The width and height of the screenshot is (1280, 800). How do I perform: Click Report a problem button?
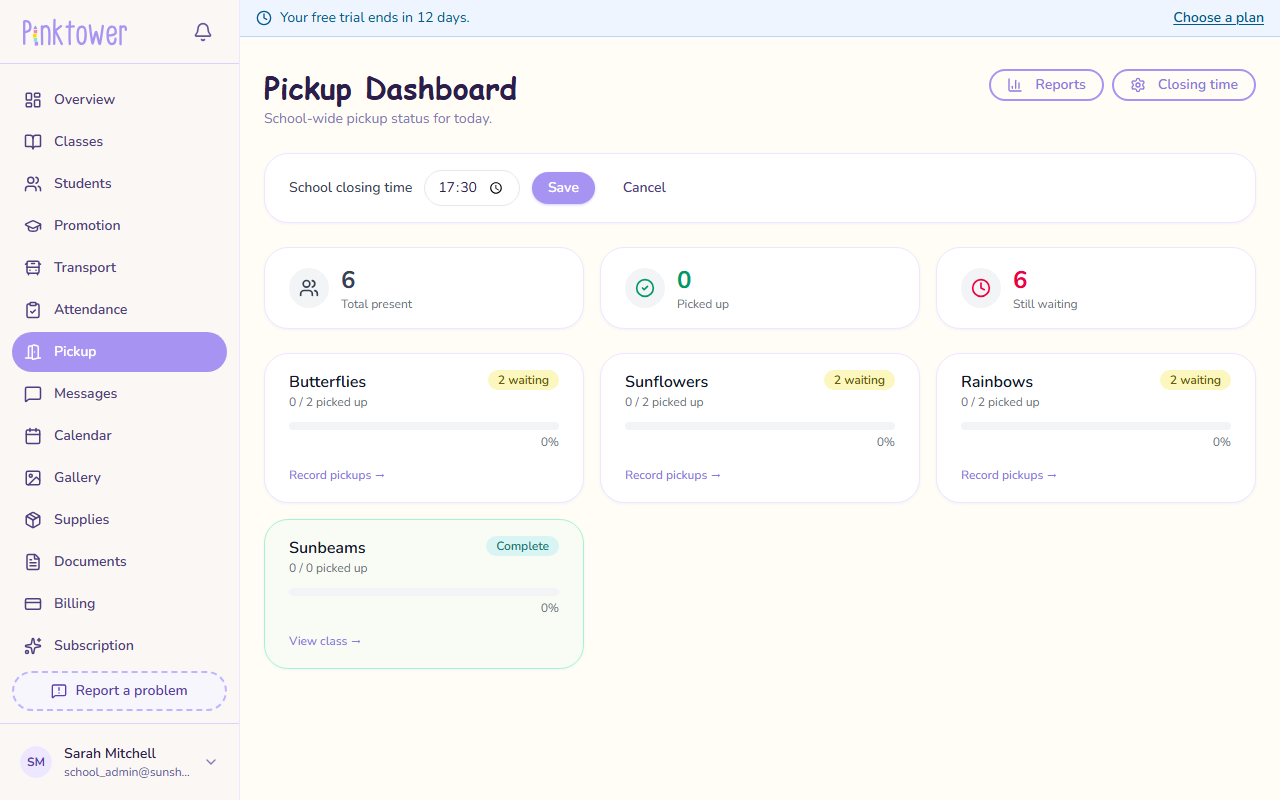tap(119, 691)
